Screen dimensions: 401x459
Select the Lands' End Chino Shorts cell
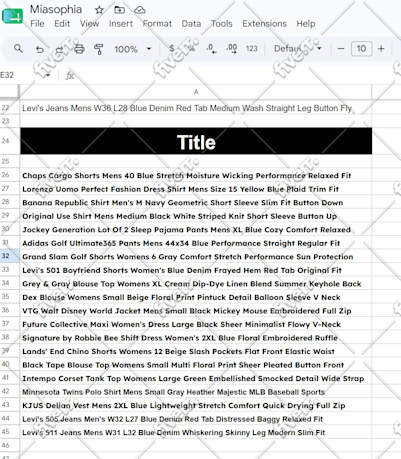tap(196, 351)
